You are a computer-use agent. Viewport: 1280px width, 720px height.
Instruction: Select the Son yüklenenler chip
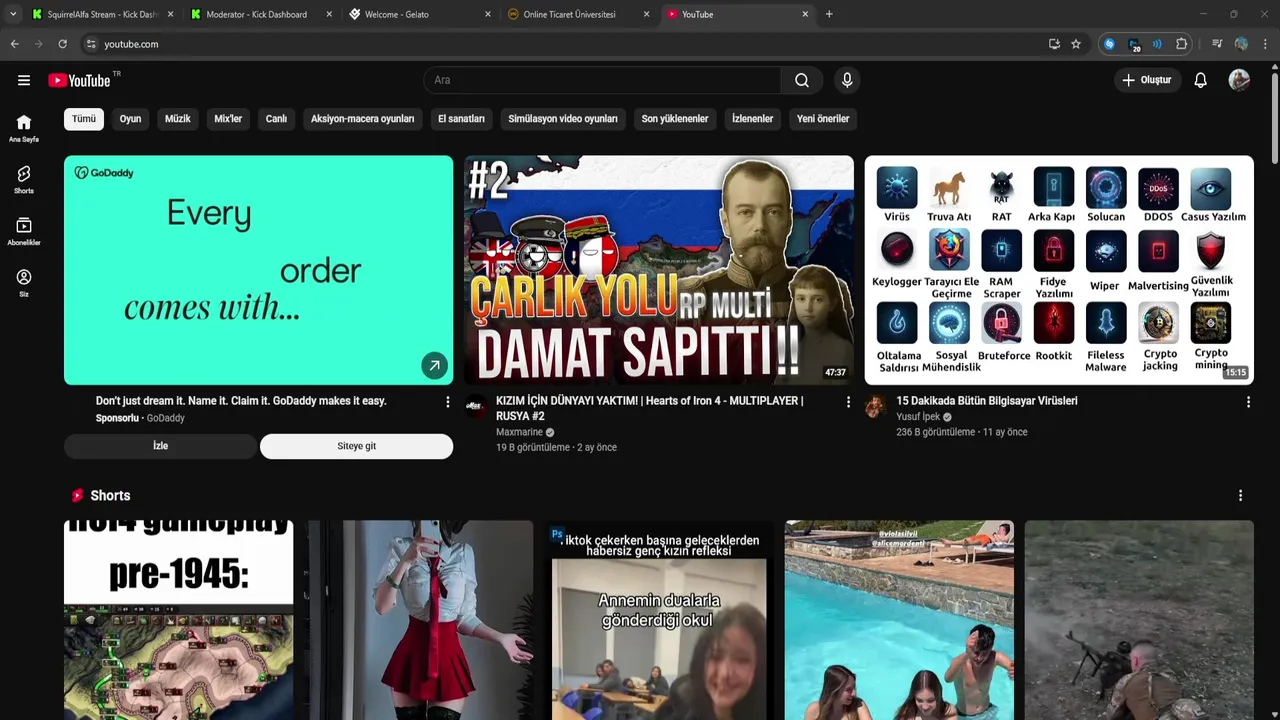[x=675, y=119]
